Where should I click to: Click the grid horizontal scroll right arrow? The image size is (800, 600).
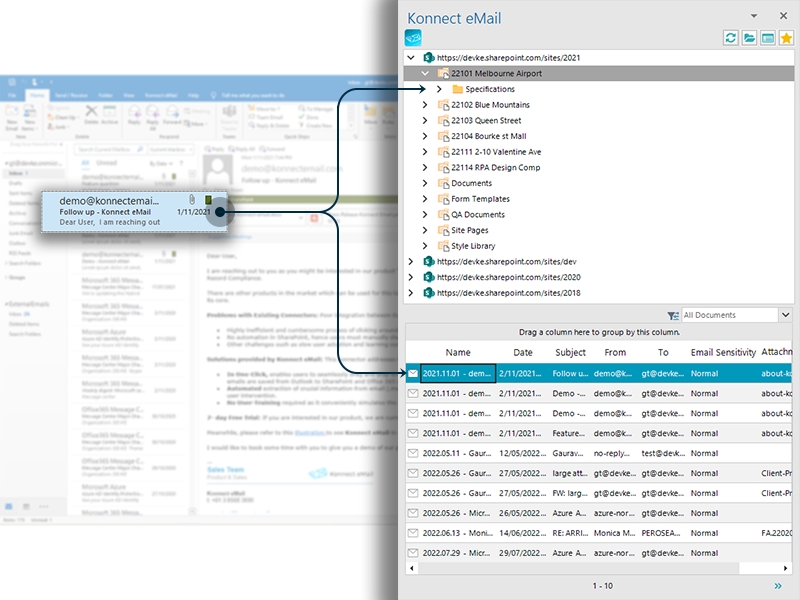point(786,568)
